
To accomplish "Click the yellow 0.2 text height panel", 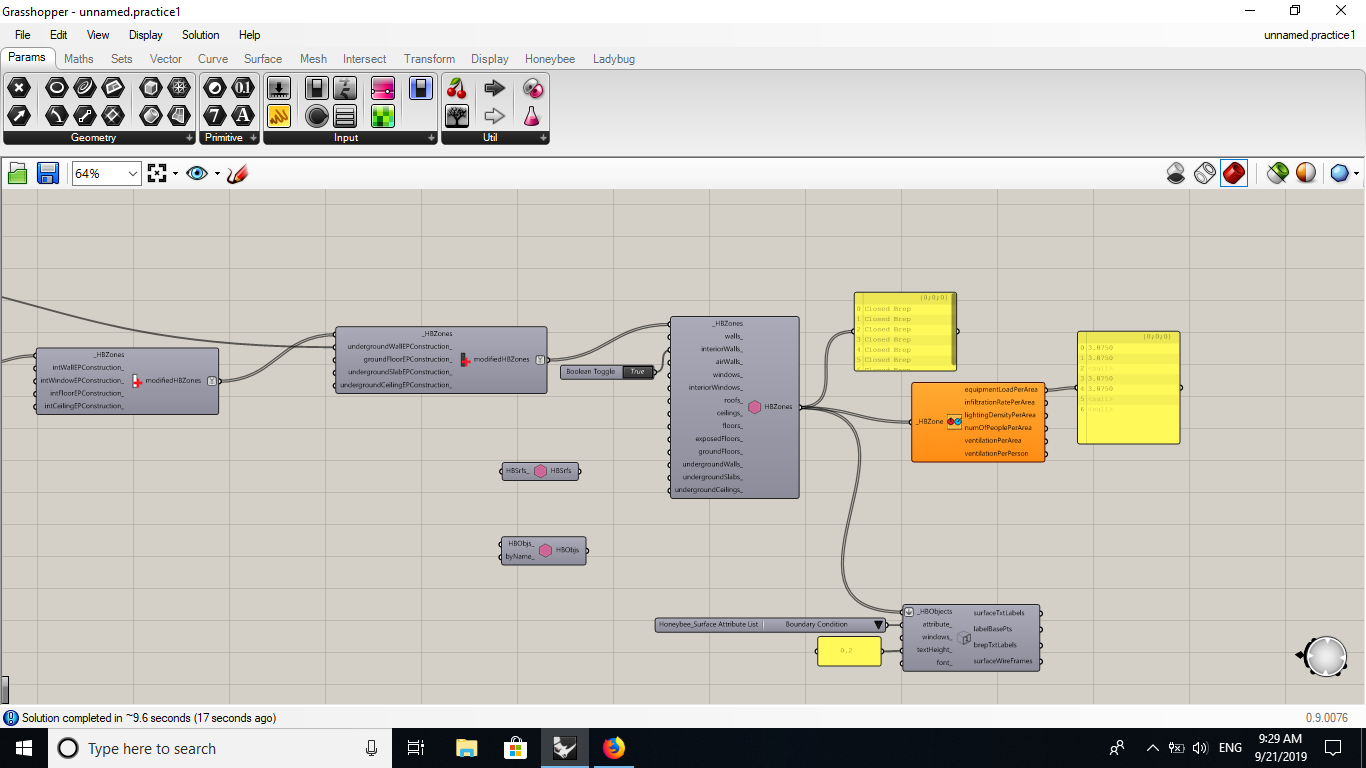I will tap(849, 651).
